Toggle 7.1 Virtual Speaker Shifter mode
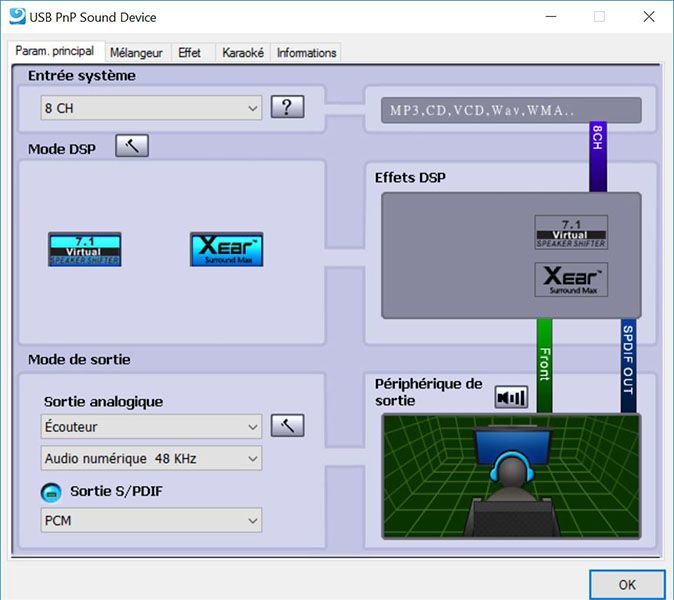The height and width of the screenshot is (600, 674). click(x=85, y=249)
